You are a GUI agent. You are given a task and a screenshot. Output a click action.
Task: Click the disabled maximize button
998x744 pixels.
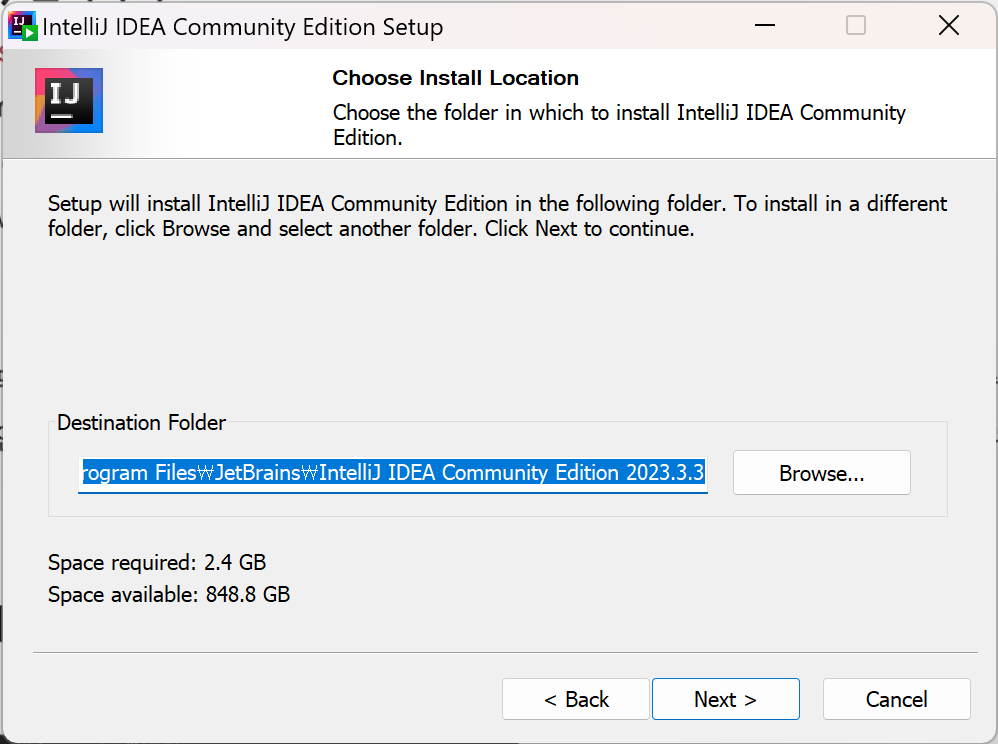click(x=855, y=25)
